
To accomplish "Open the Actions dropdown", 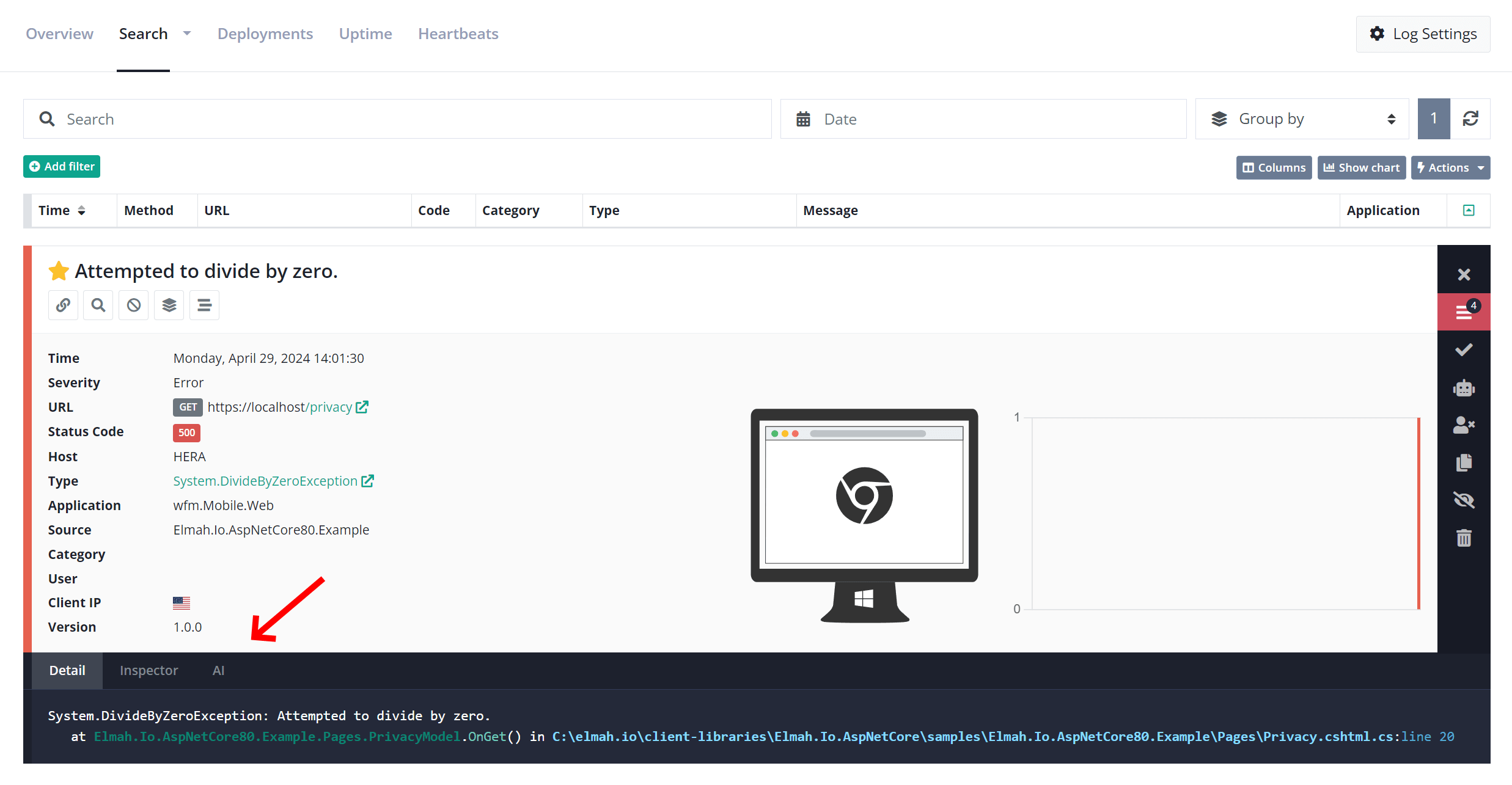I will coord(1450,167).
